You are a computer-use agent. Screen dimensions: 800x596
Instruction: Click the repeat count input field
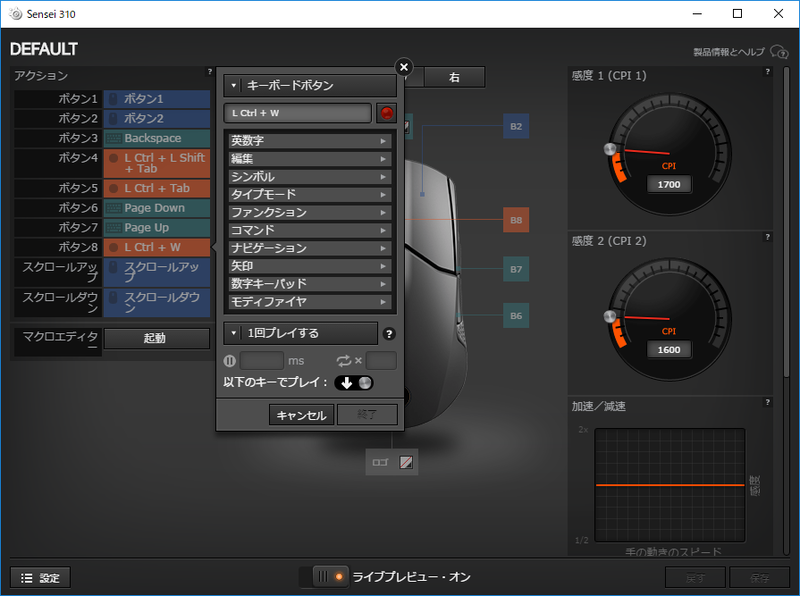pyautogui.click(x=381, y=361)
